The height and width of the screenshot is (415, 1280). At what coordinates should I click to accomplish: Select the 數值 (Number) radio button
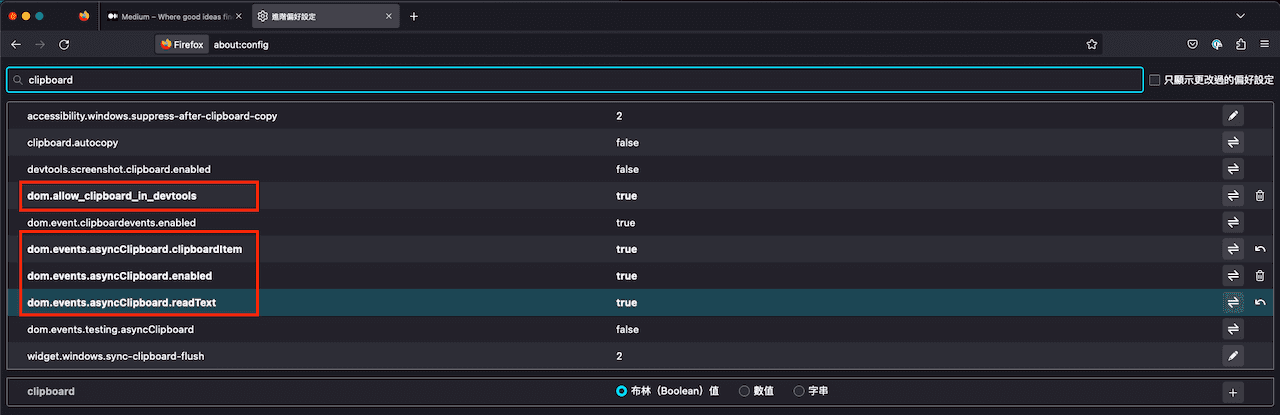pyautogui.click(x=744, y=392)
